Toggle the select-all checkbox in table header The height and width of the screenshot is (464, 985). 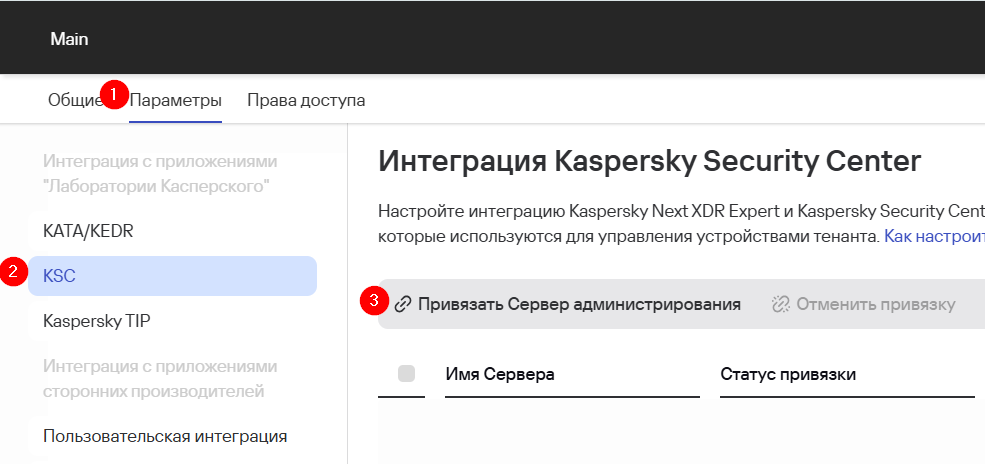pos(406,374)
